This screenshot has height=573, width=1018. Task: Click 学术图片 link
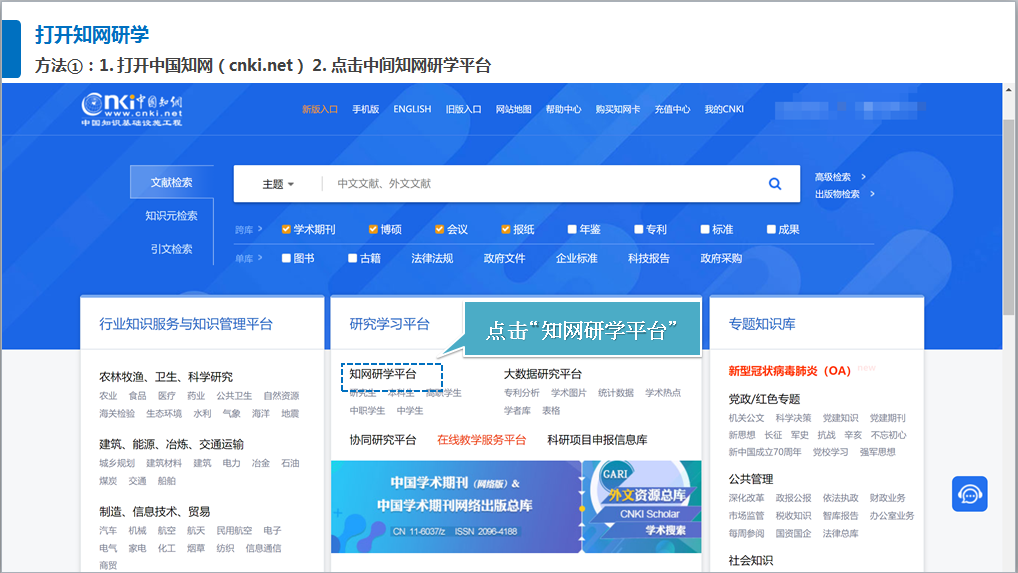pos(569,393)
